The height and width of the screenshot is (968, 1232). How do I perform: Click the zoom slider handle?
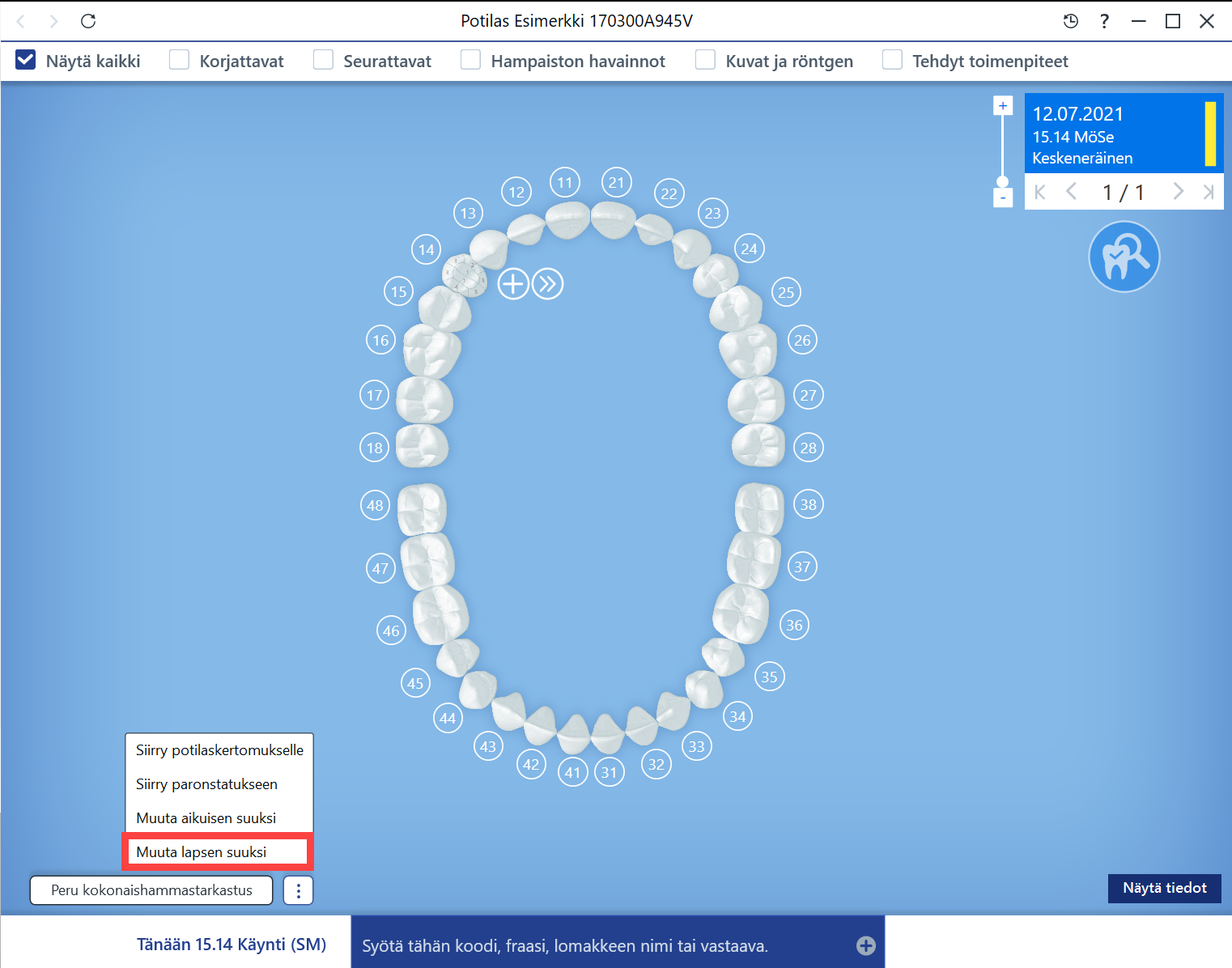(x=1003, y=181)
